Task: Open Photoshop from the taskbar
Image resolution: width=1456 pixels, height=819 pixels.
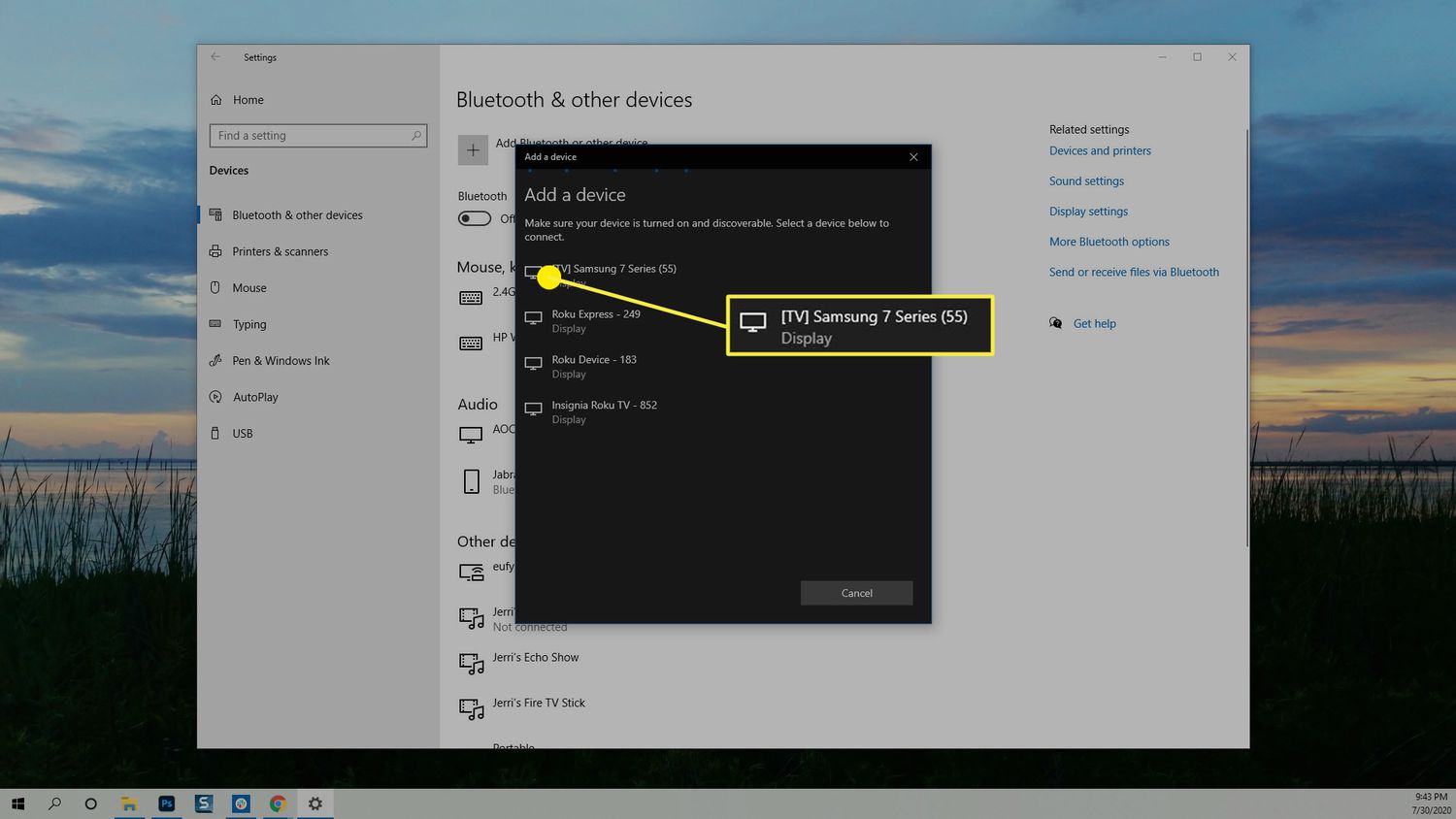Action: pos(167,803)
